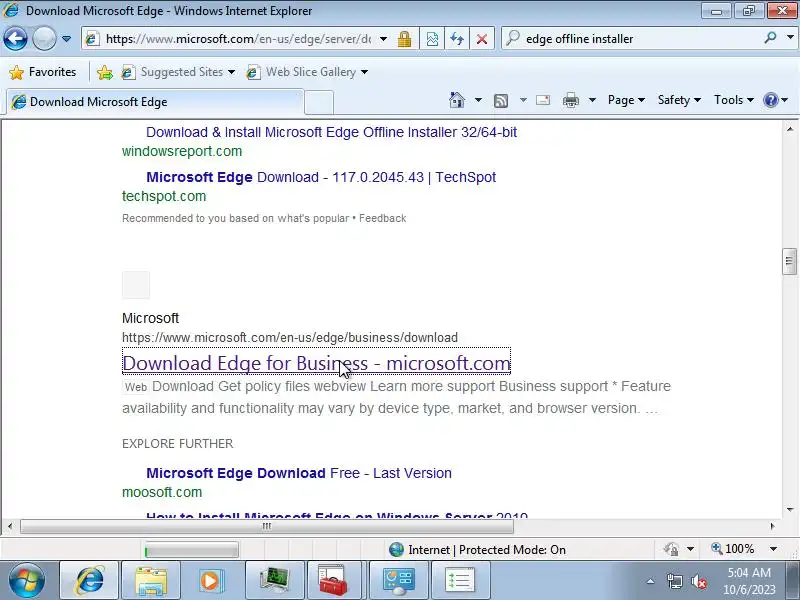Click the techspot.com text

(164, 196)
